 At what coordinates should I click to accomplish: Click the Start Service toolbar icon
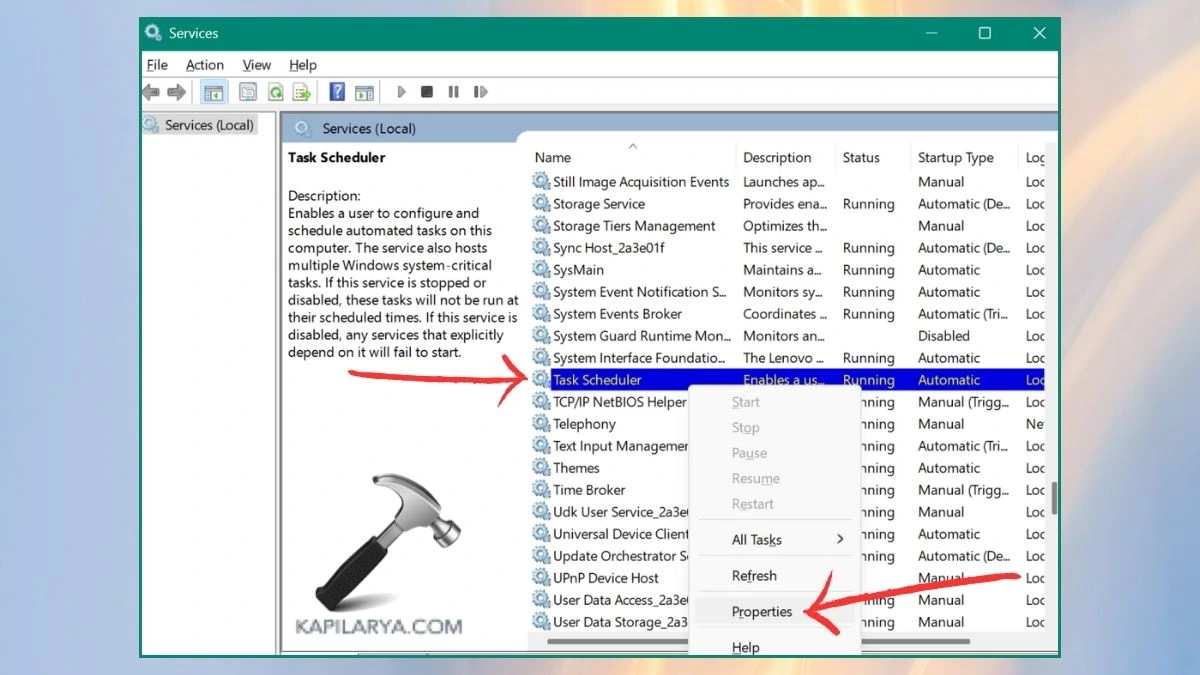(x=401, y=91)
